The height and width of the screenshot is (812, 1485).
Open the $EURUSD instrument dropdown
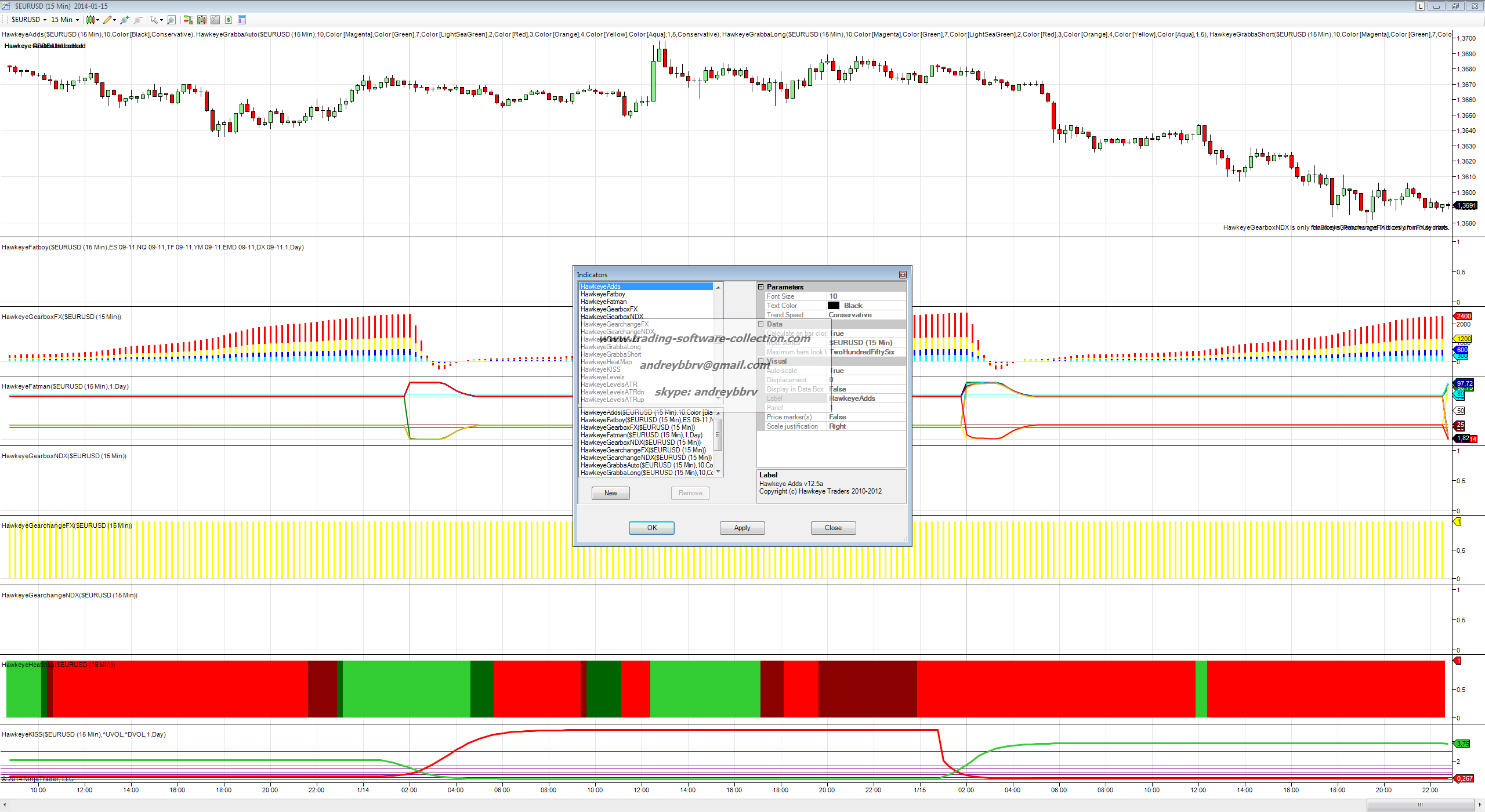(x=29, y=20)
